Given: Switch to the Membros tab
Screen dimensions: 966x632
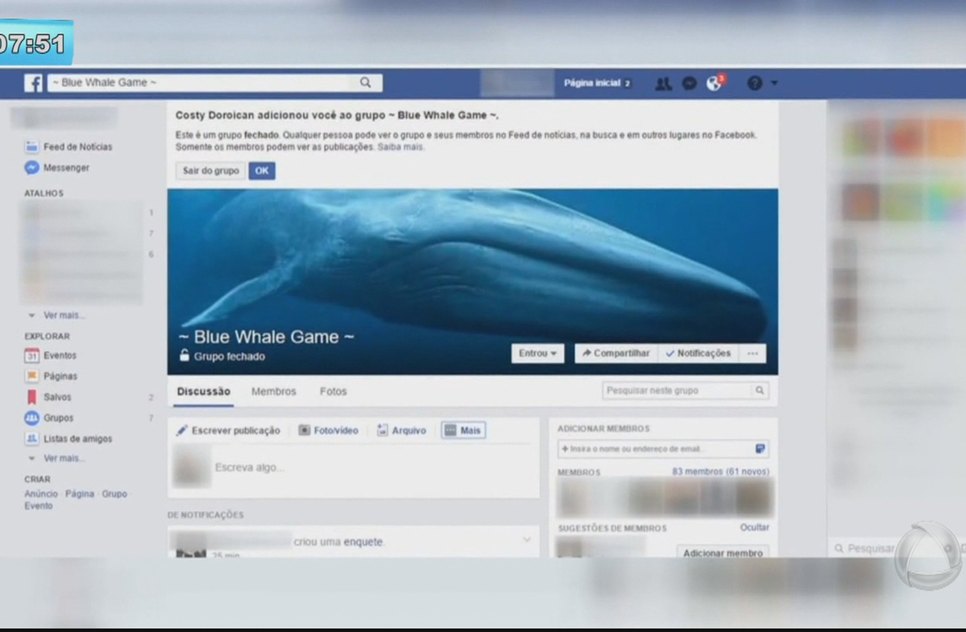Looking at the screenshot, I should point(274,392).
